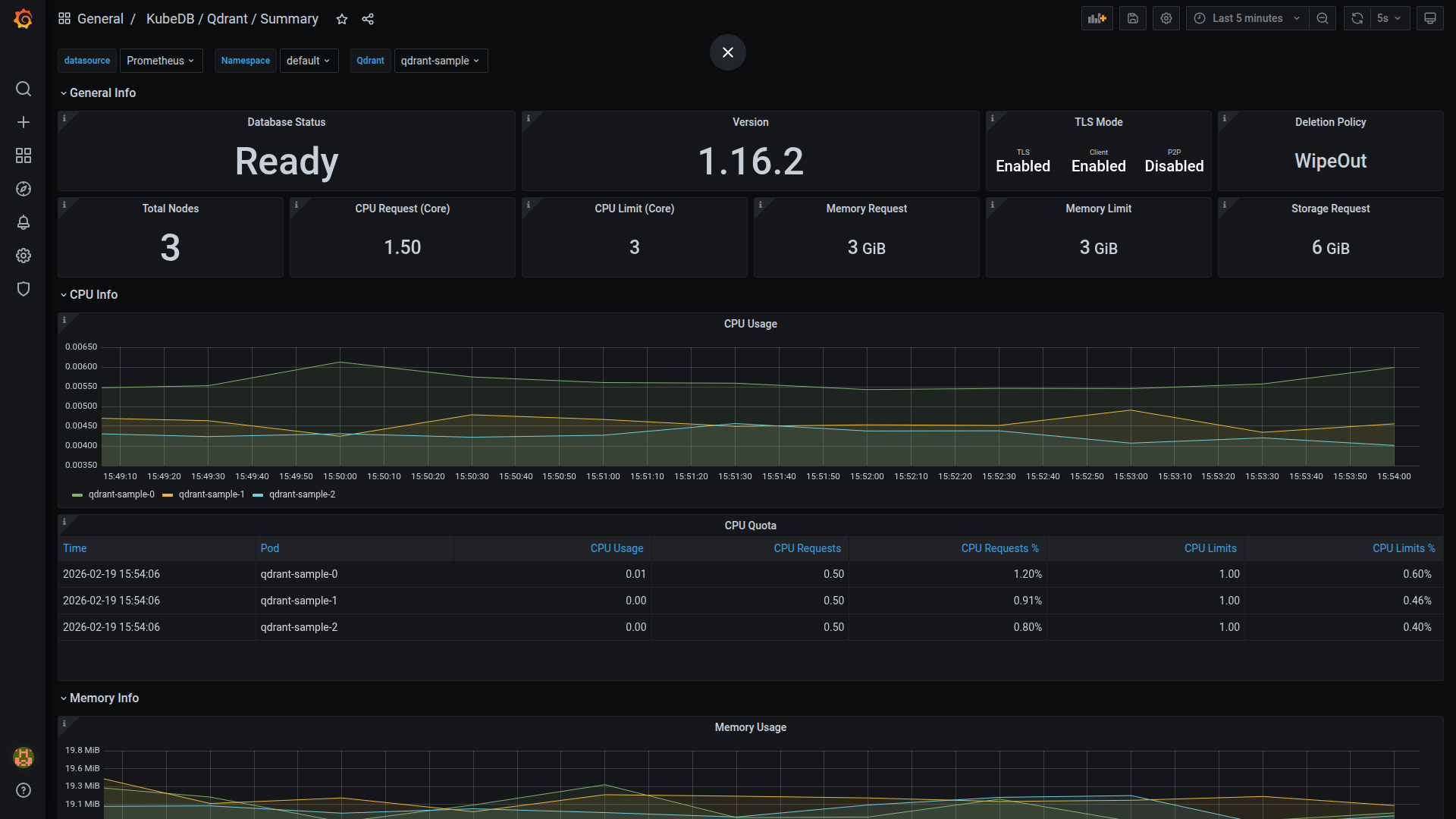Screen dimensions: 1456x819
Task: Open the Server Admin shield icon
Action: tap(24, 289)
